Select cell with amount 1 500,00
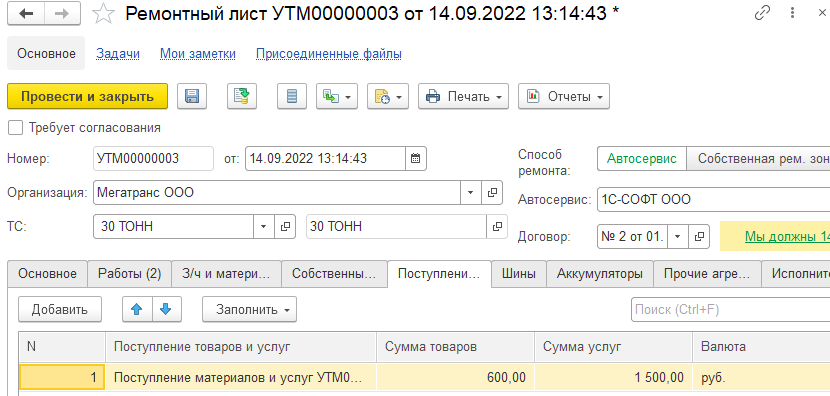The image size is (830, 396). [614, 378]
